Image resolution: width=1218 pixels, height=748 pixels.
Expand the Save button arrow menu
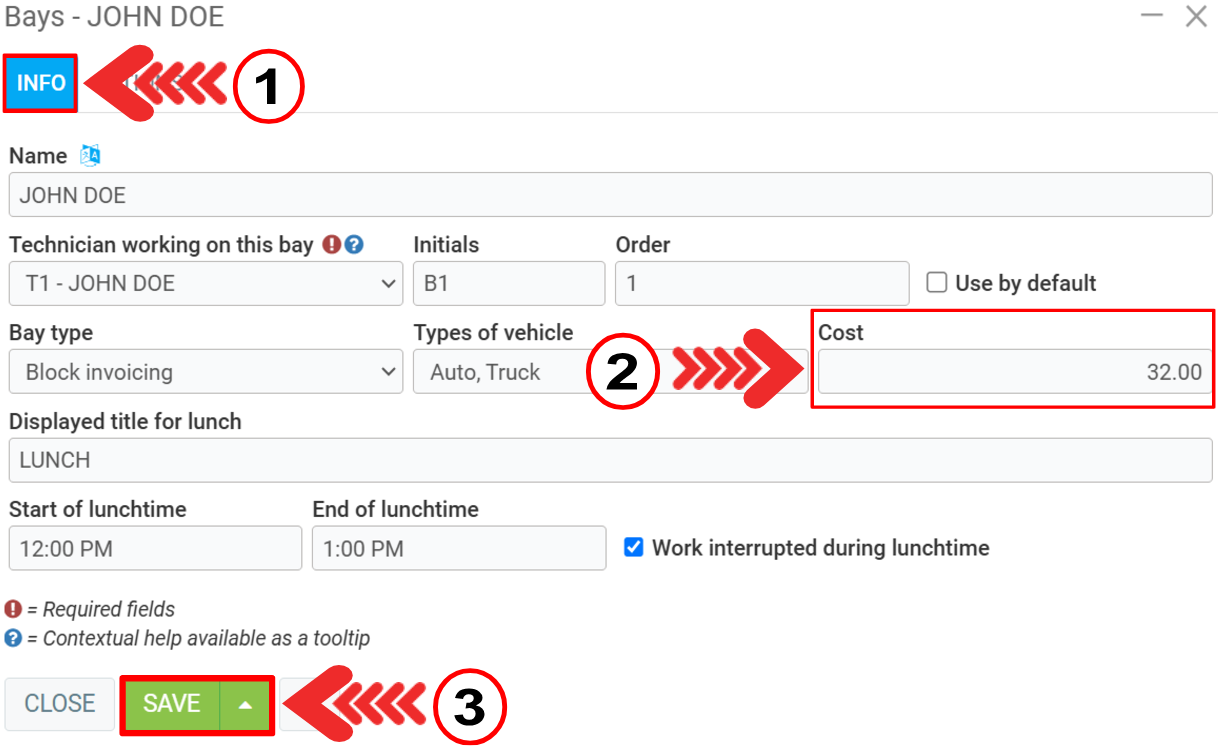coord(246,704)
